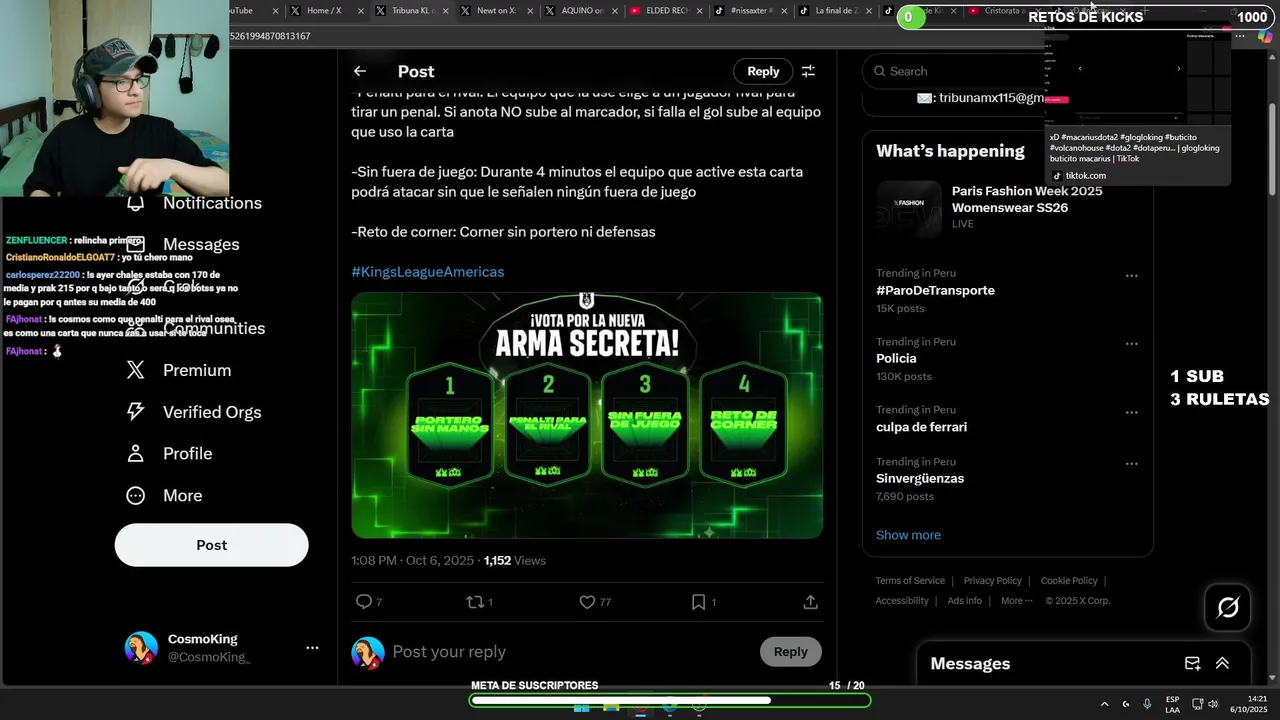Open the reply filter settings icon beside Reply

coord(808,71)
